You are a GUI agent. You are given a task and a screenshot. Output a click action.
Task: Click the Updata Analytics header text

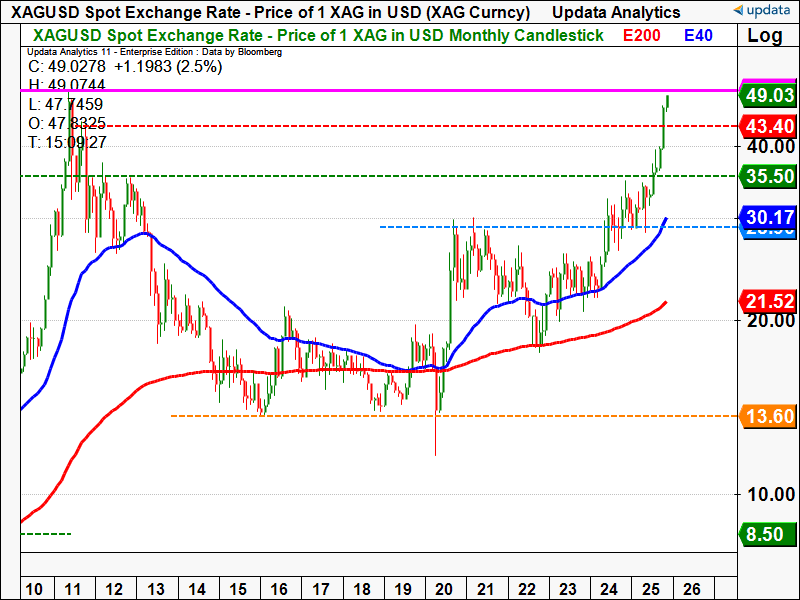(x=615, y=12)
